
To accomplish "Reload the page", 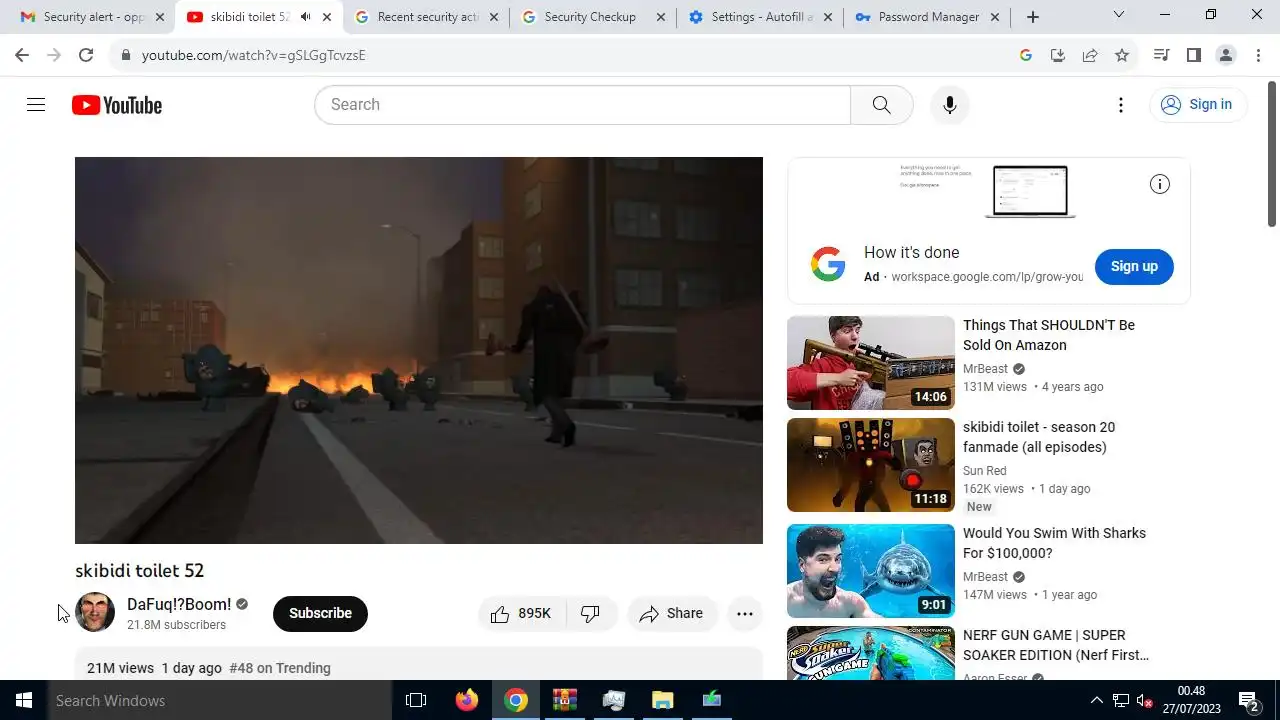I will pyautogui.click(x=86, y=55).
